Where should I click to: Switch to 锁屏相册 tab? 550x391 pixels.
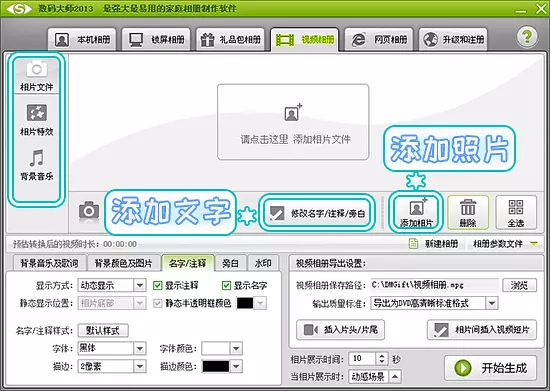pos(156,40)
